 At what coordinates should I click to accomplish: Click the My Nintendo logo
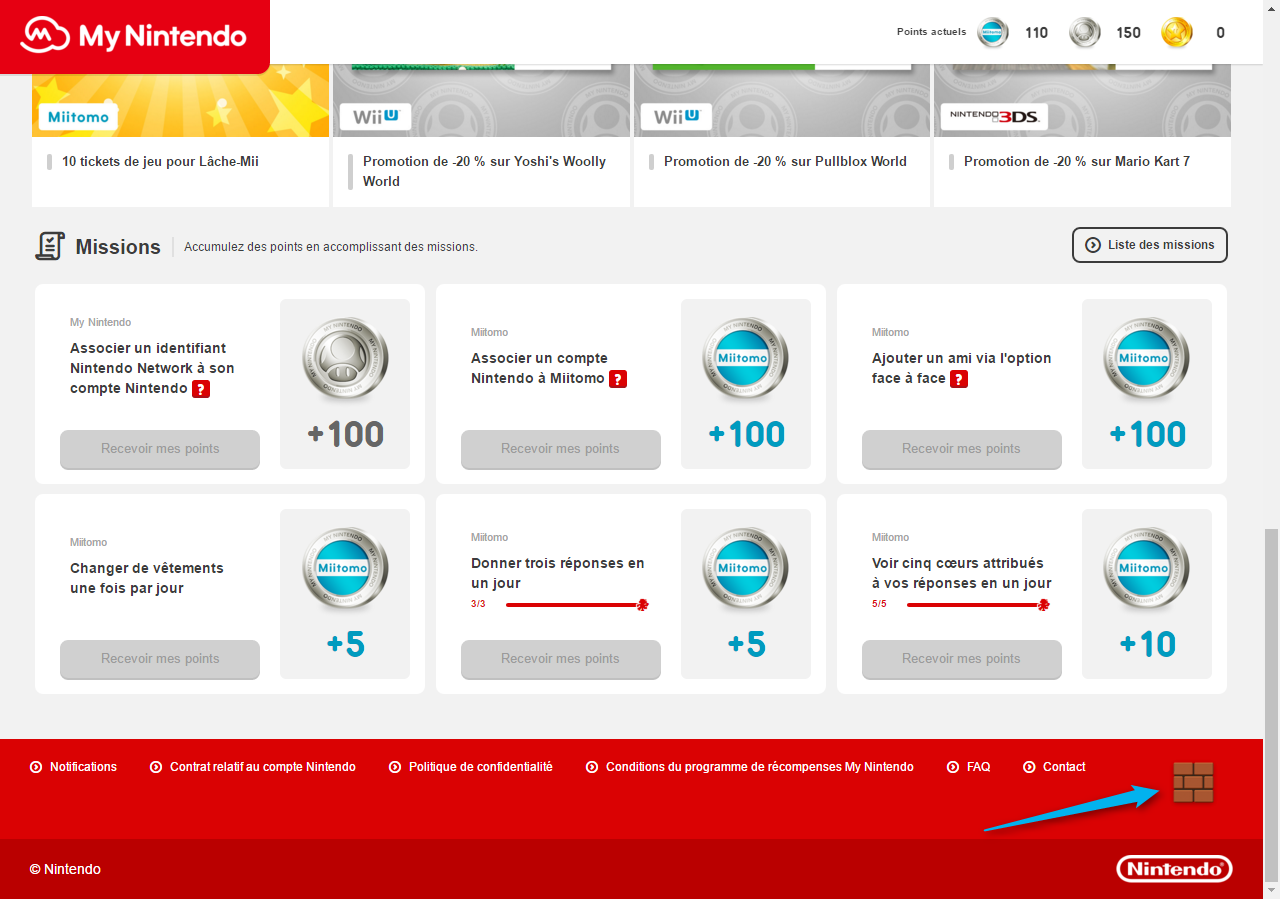[134, 37]
